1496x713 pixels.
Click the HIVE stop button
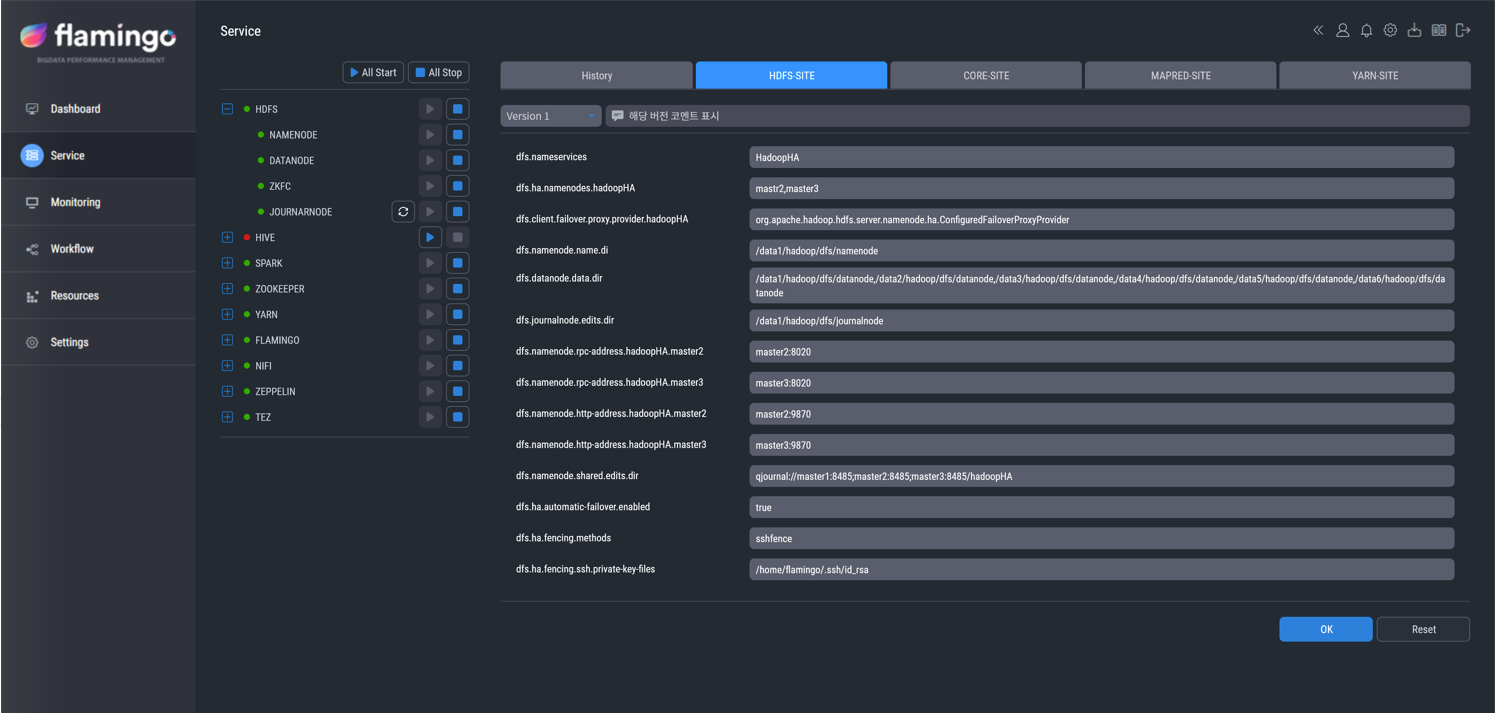tap(457, 237)
